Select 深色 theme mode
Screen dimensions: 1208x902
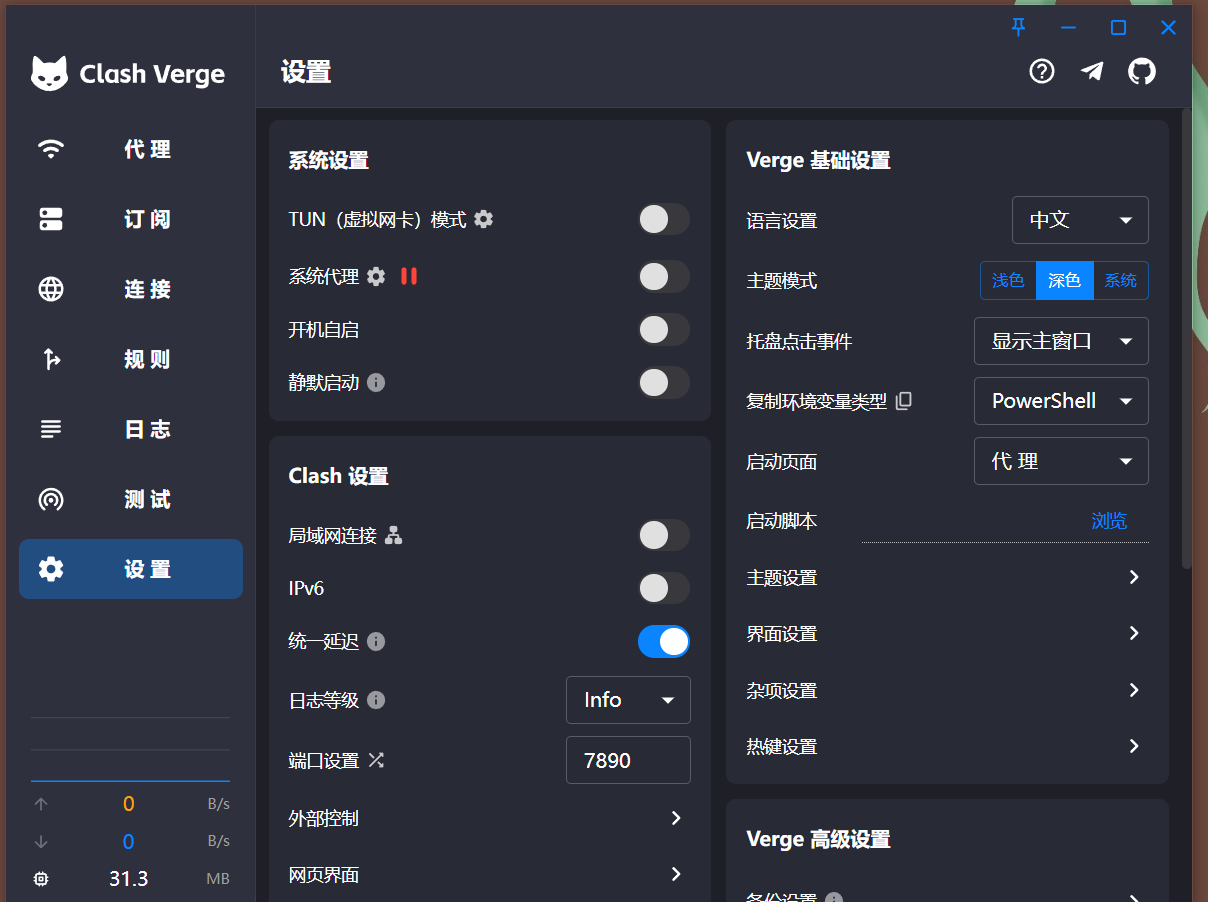1064,281
